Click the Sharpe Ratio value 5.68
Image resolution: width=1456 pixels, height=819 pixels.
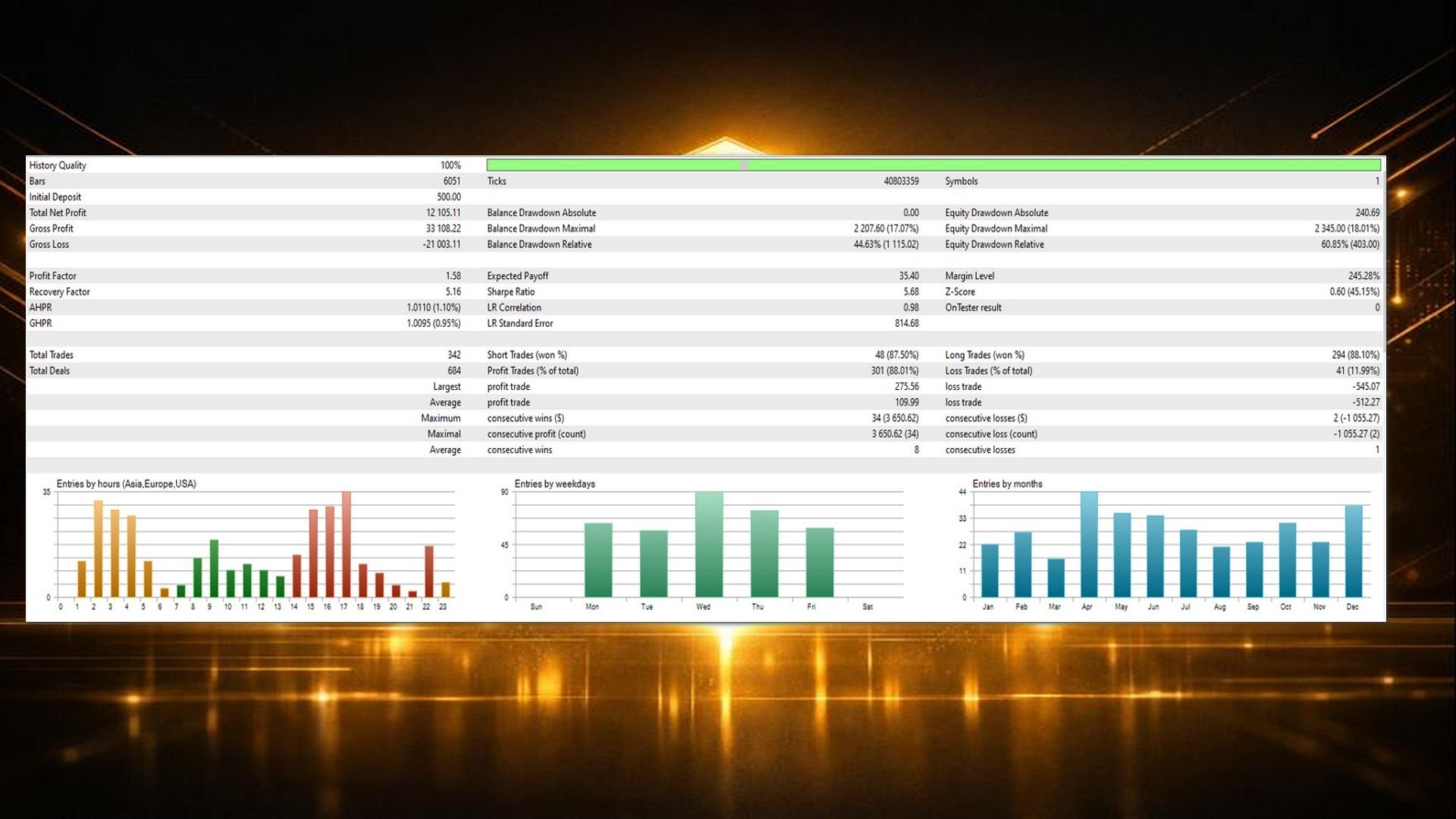(910, 292)
